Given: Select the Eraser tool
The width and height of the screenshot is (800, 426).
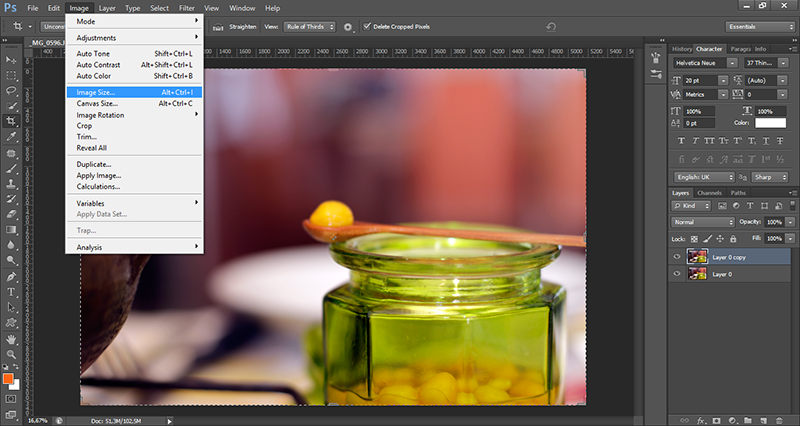Looking at the screenshot, I should tap(12, 213).
